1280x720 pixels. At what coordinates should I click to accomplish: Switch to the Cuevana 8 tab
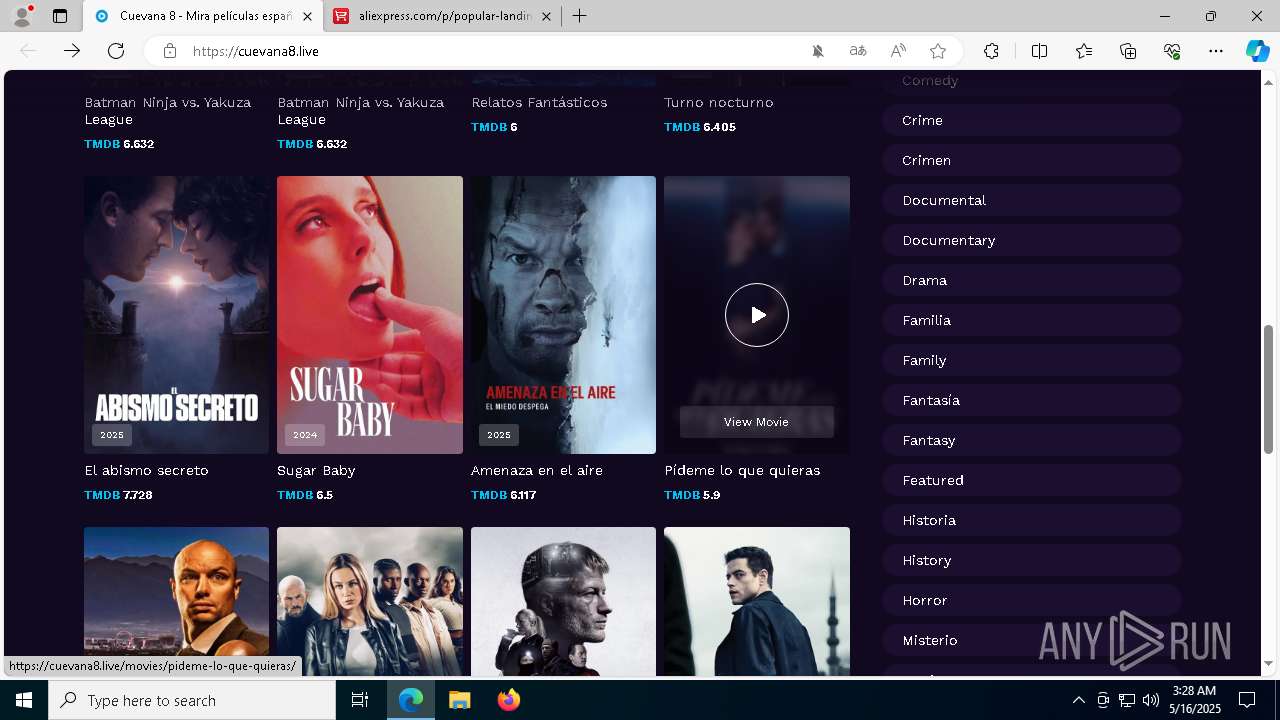point(202,16)
